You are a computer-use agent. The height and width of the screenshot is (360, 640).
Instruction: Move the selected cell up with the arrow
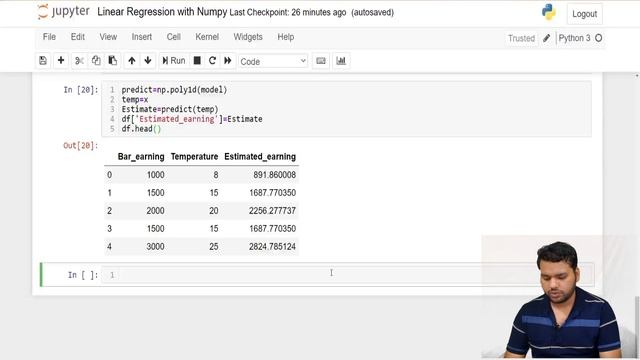[x=131, y=61]
